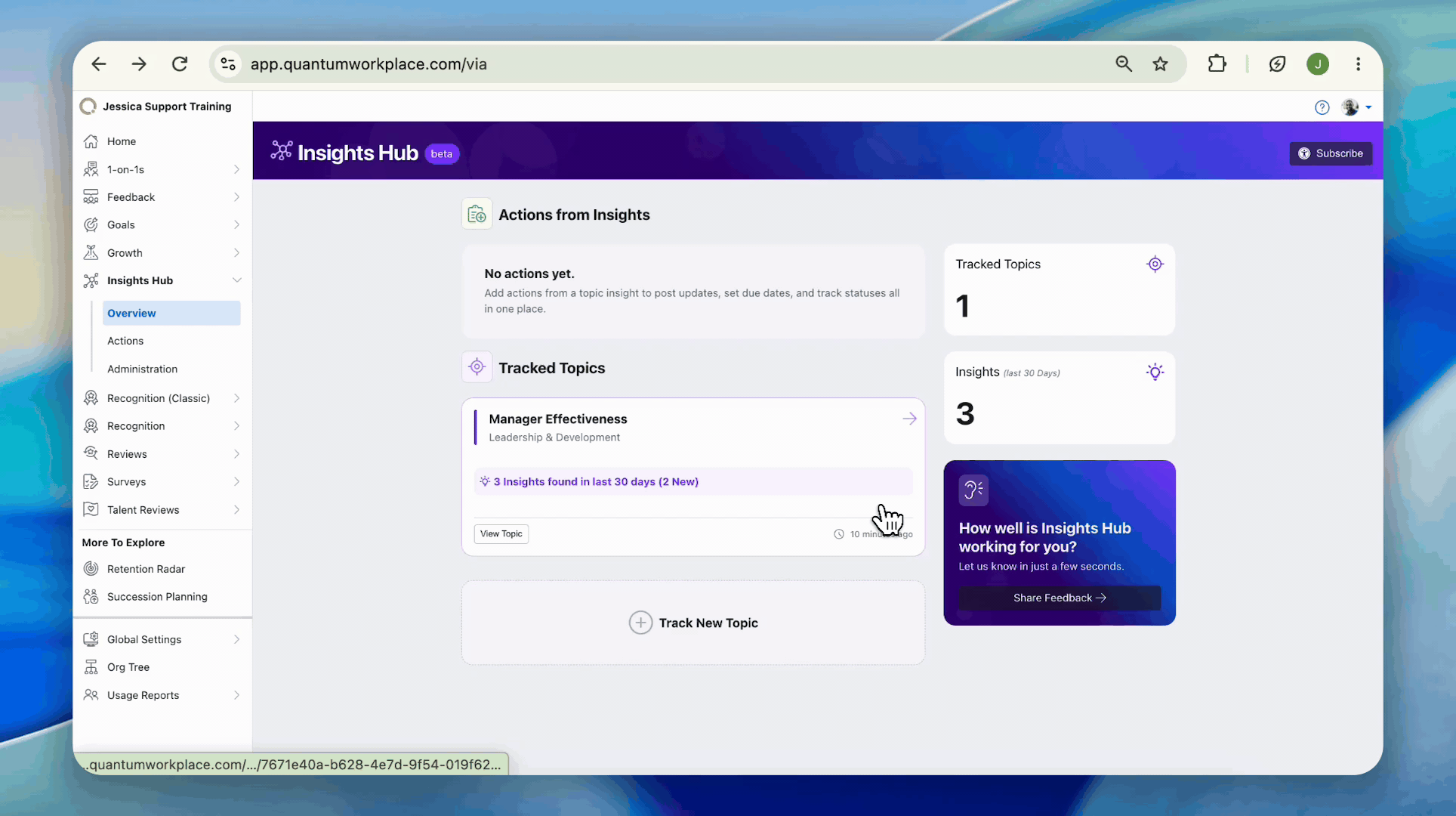Open Recognition in the sidebar
Image resolution: width=1456 pixels, height=816 pixels.
[x=136, y=426]
